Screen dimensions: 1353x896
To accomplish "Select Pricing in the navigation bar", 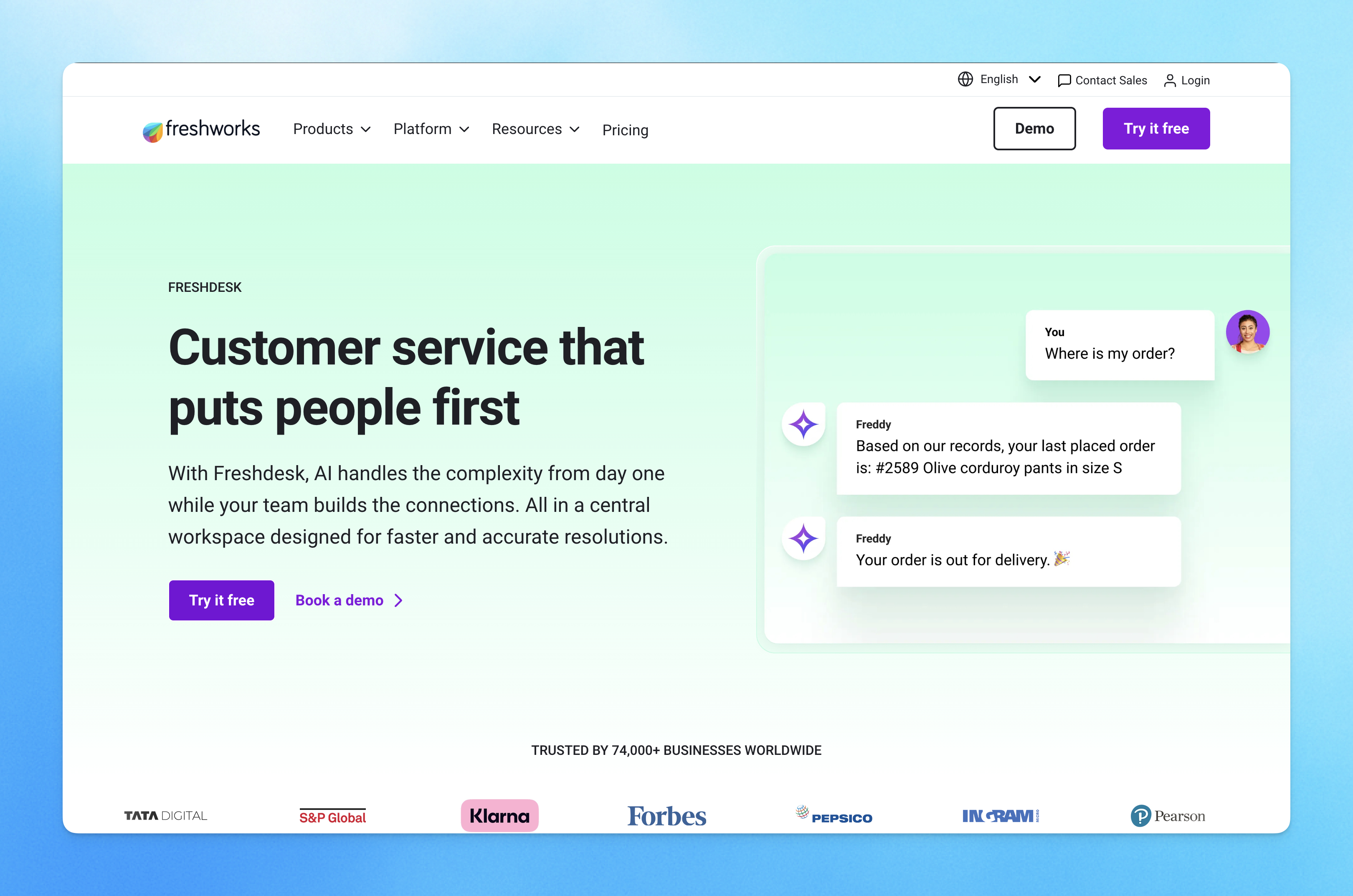I will click(x=625, y=130).
